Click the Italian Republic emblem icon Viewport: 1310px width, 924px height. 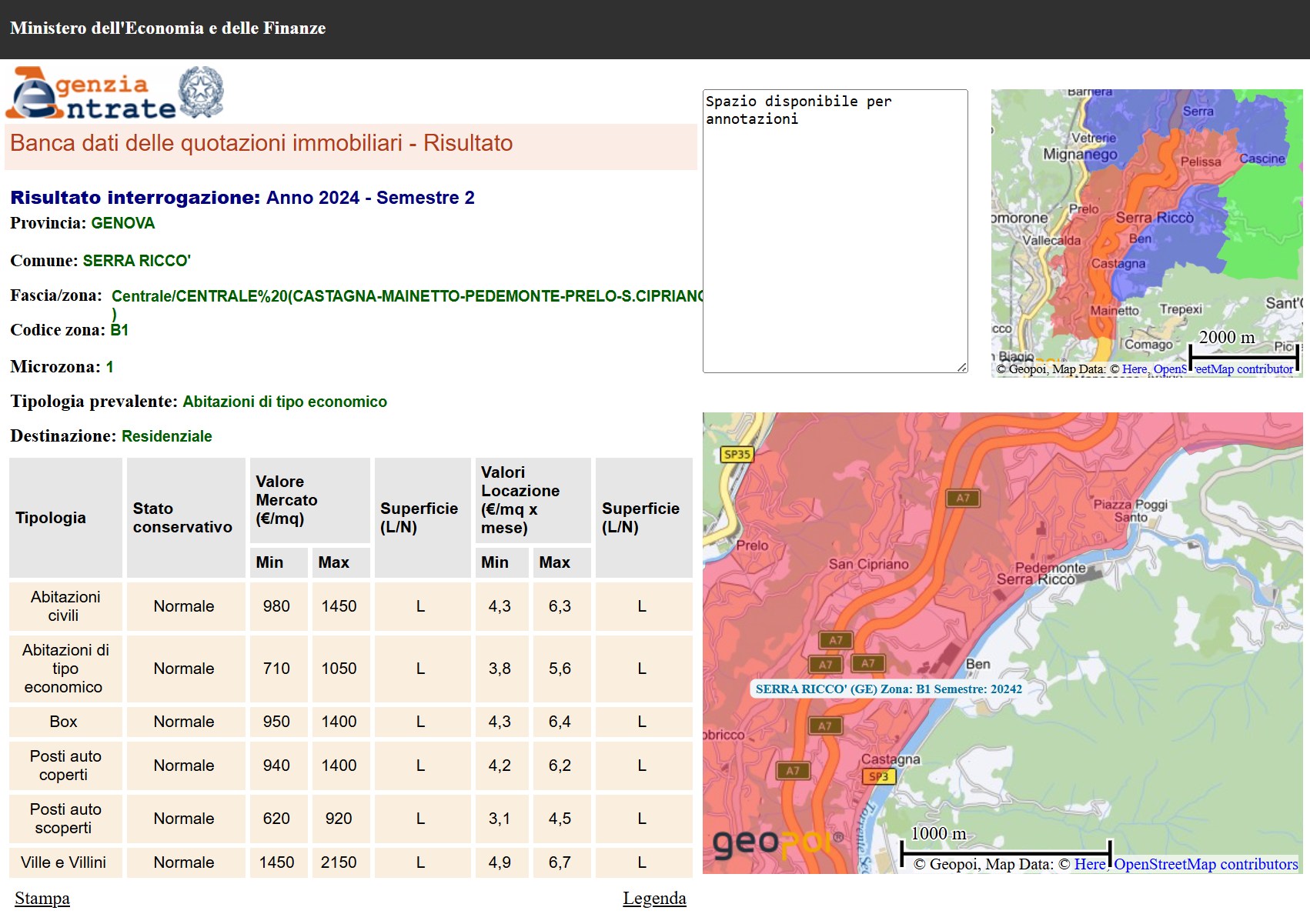[x=201, y=92]
